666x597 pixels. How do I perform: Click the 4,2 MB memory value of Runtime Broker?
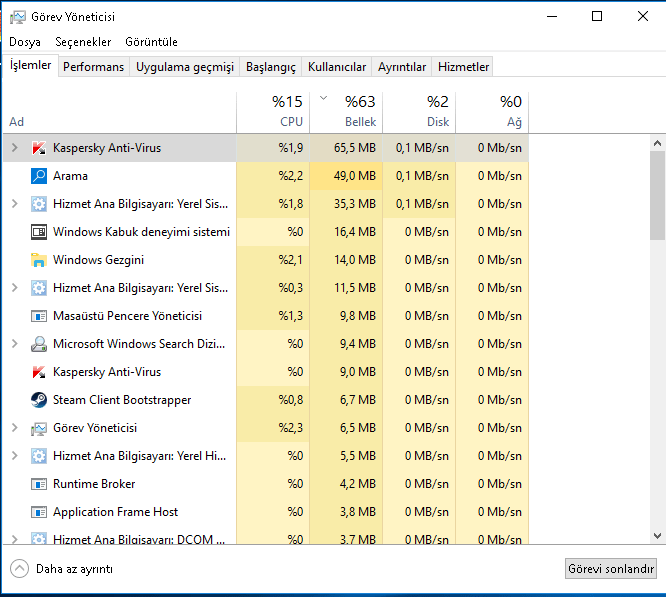358,484
